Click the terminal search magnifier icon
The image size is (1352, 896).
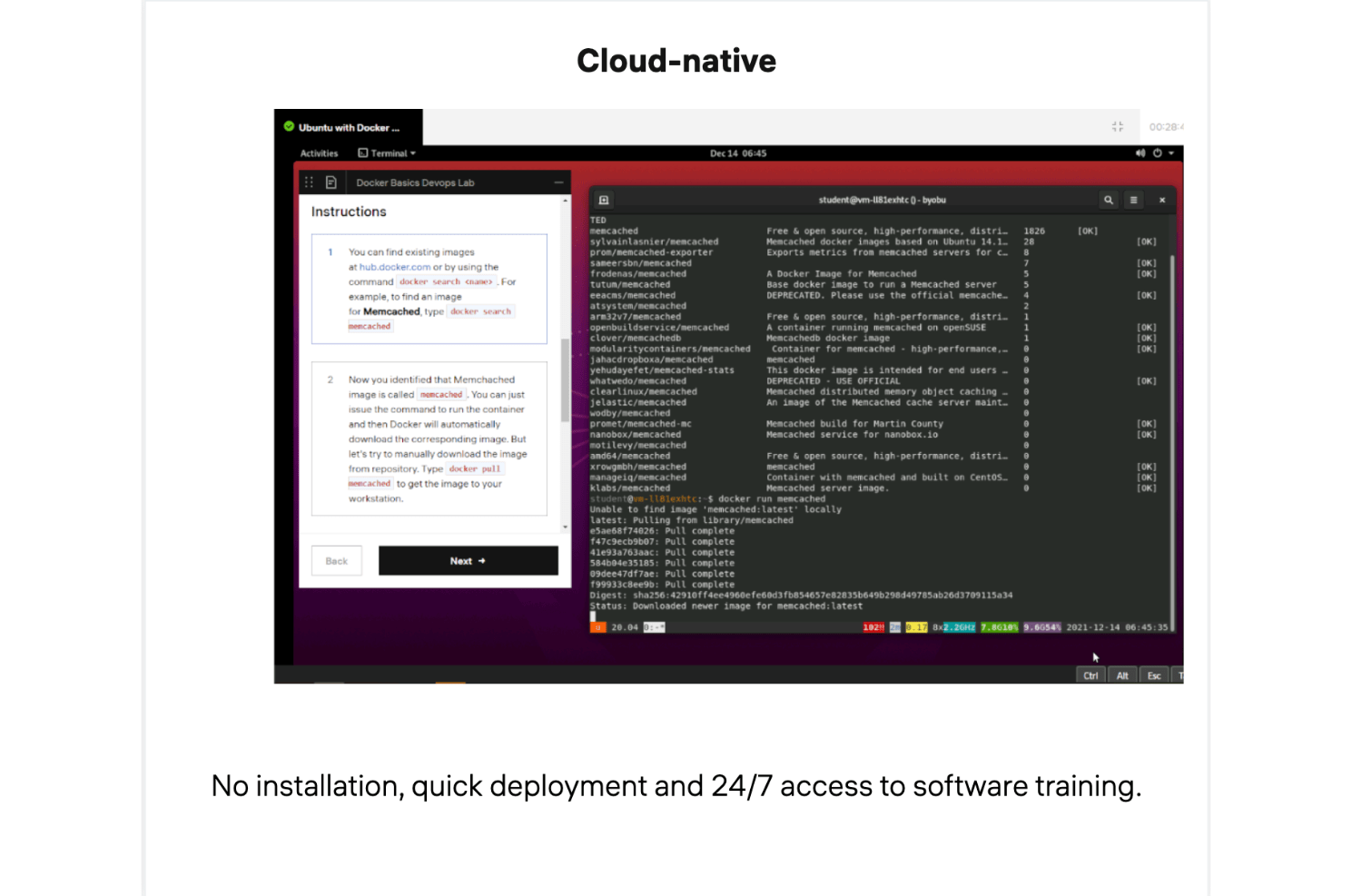click(x=1108, y=200)
